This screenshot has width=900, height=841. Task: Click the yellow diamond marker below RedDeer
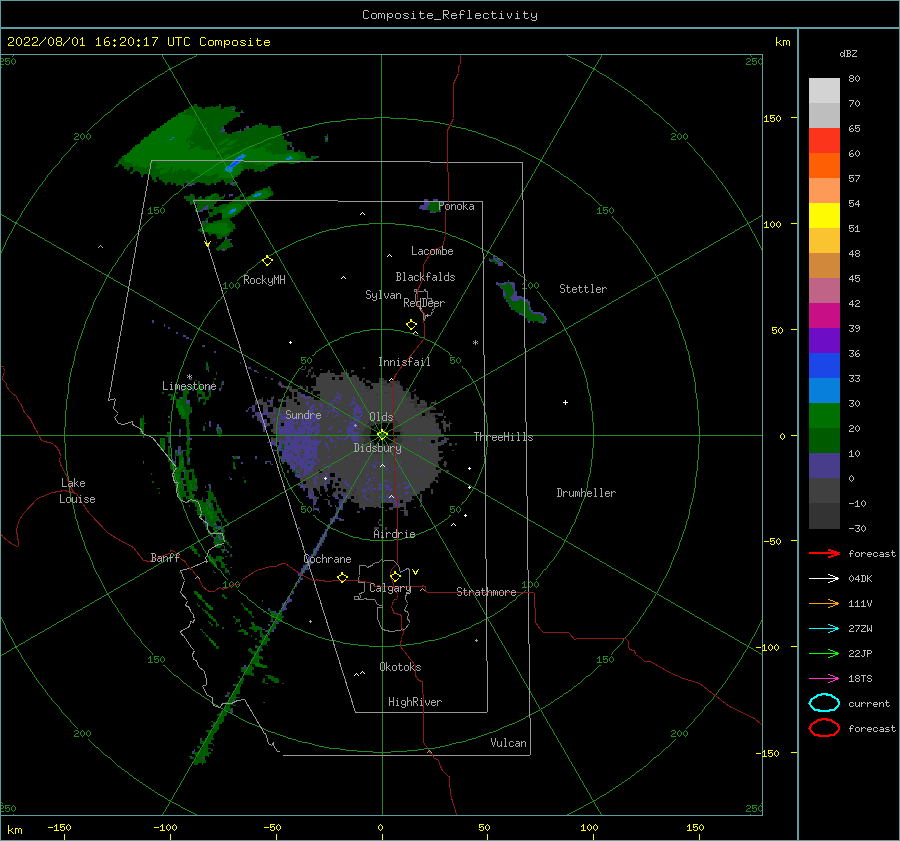pyautogui.click(x=412, y=325)
